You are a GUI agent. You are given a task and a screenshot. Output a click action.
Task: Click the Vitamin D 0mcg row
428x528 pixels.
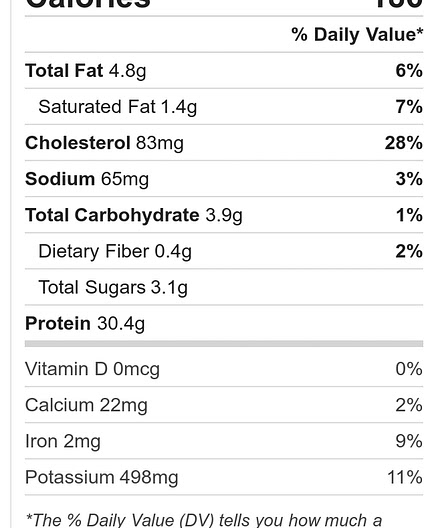point(224,369)
